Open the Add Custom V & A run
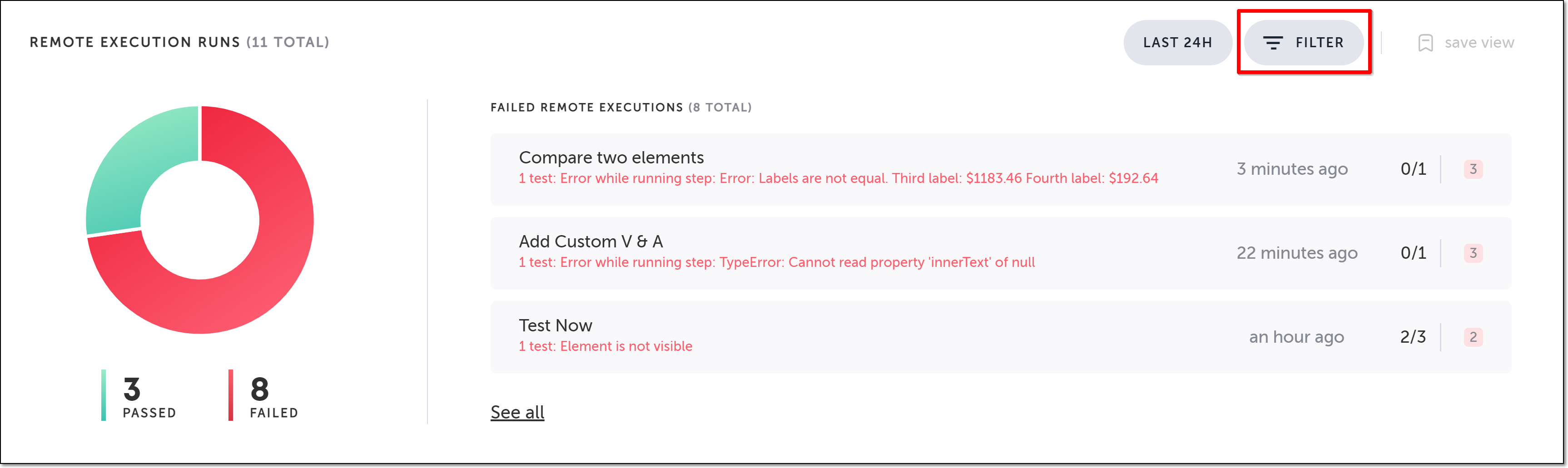This screenshot has width=1568, height=468. (590, 241)
